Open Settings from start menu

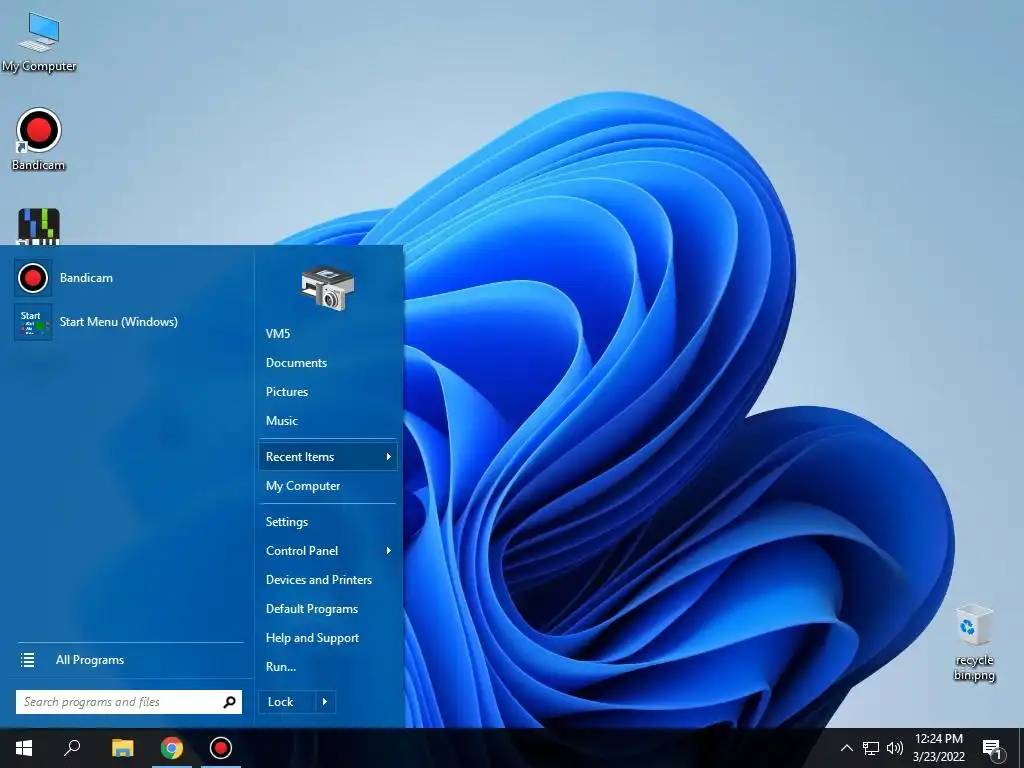pos(327,522)
